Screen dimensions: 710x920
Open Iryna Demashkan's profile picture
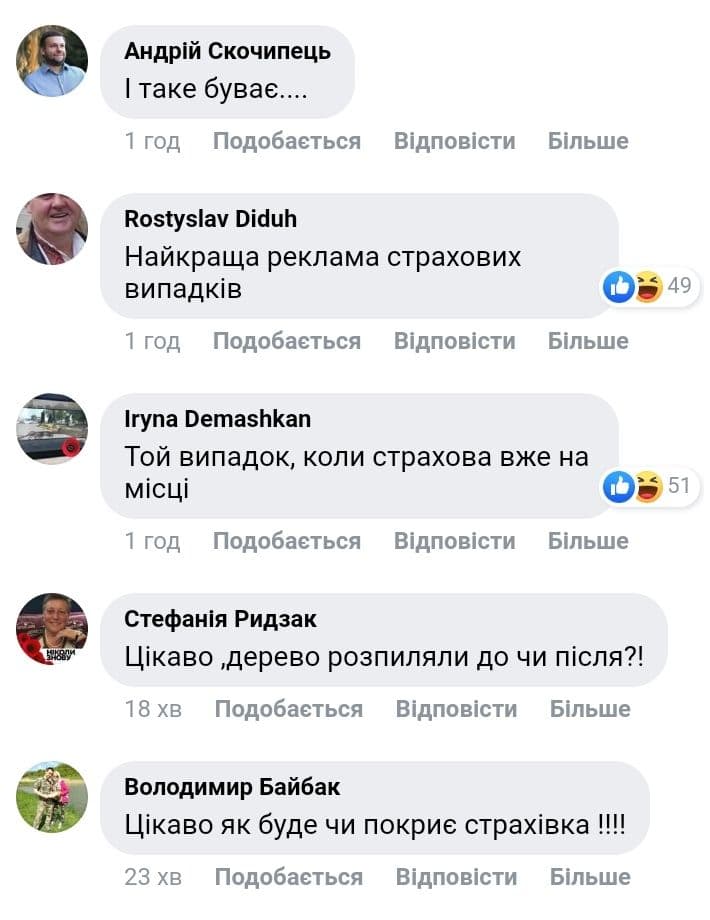coord(52,428)
